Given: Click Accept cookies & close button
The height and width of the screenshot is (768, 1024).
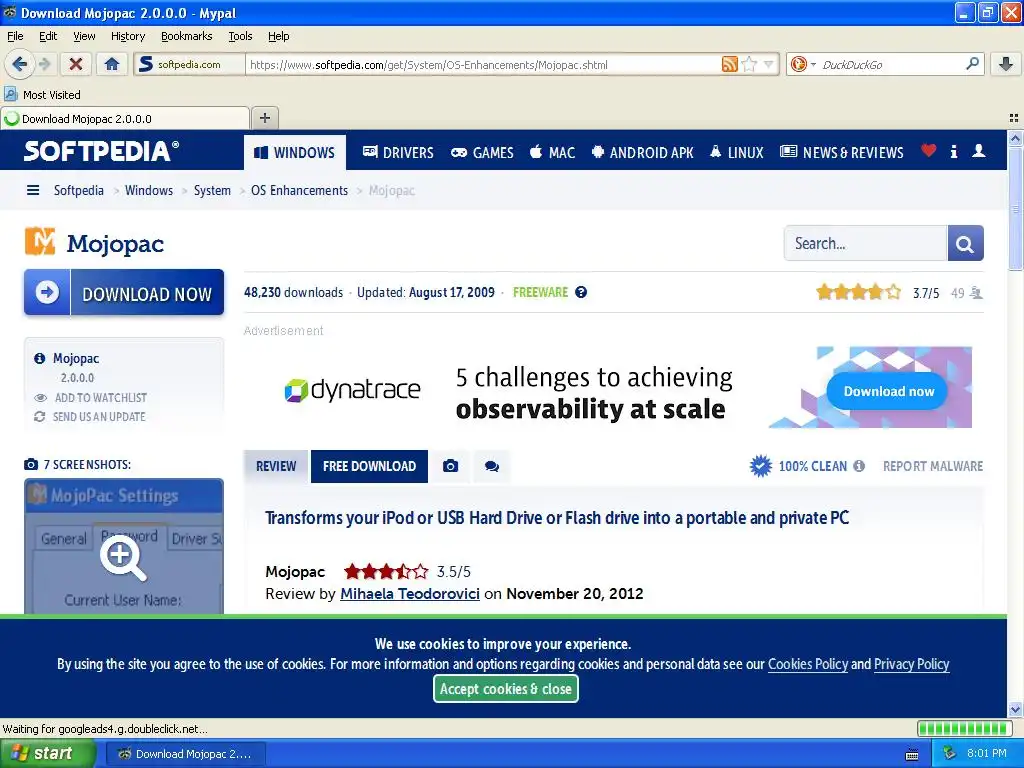Looking at the screenshot, I should click(x=505, y=688).
